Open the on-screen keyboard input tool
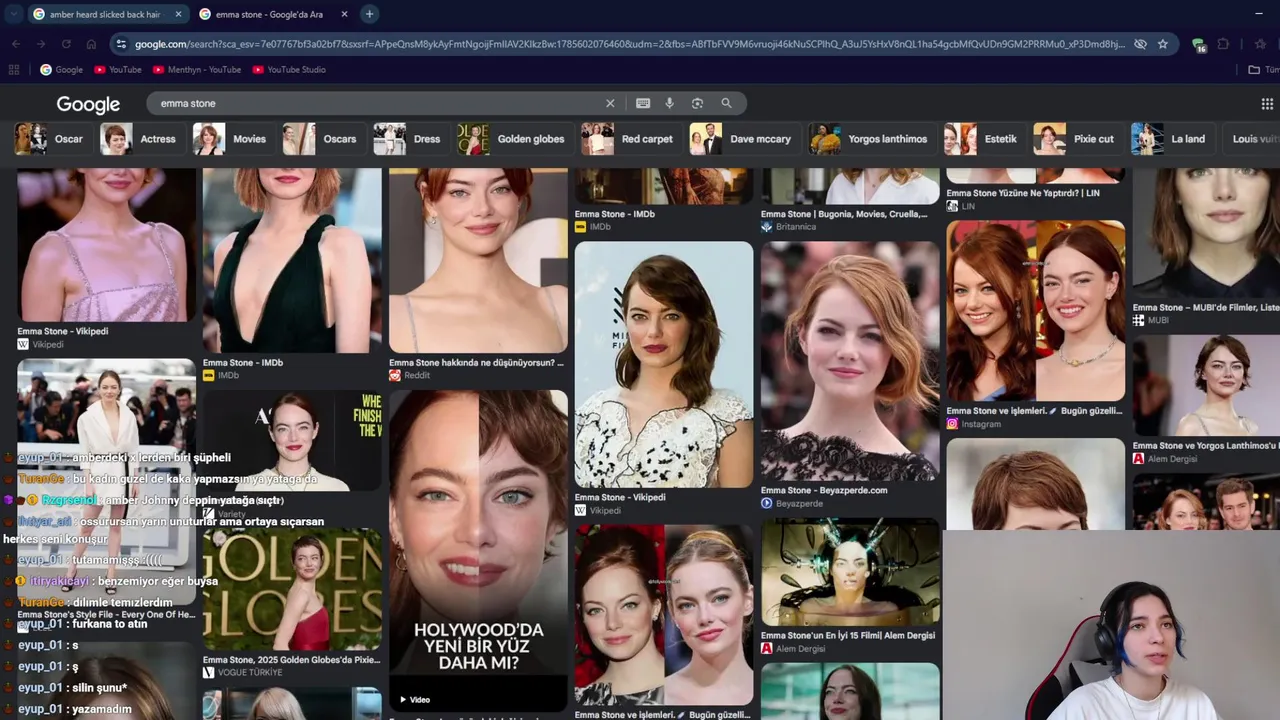The height and width of the screenshot is (720, 1280). (x=643, y=103)
